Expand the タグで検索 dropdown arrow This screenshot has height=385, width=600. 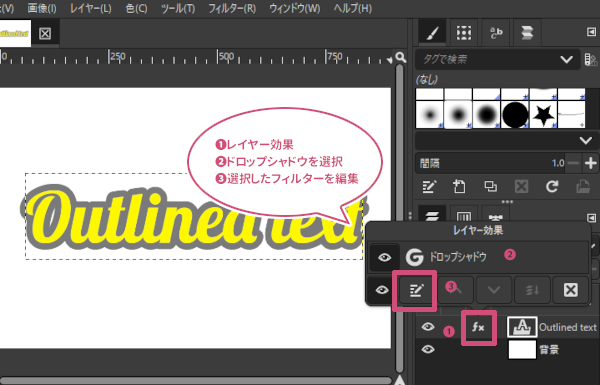pos(566,59)
